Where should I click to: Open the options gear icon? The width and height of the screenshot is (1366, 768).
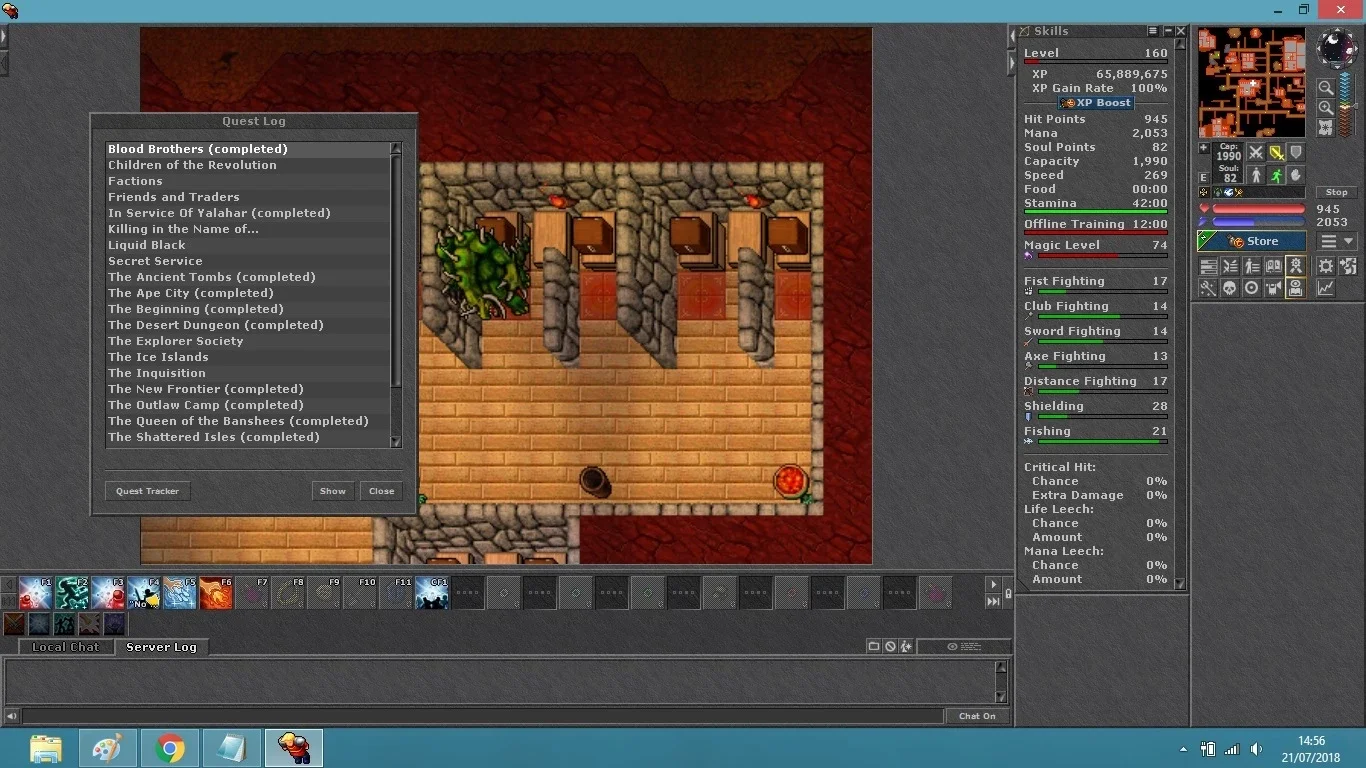1326,266
